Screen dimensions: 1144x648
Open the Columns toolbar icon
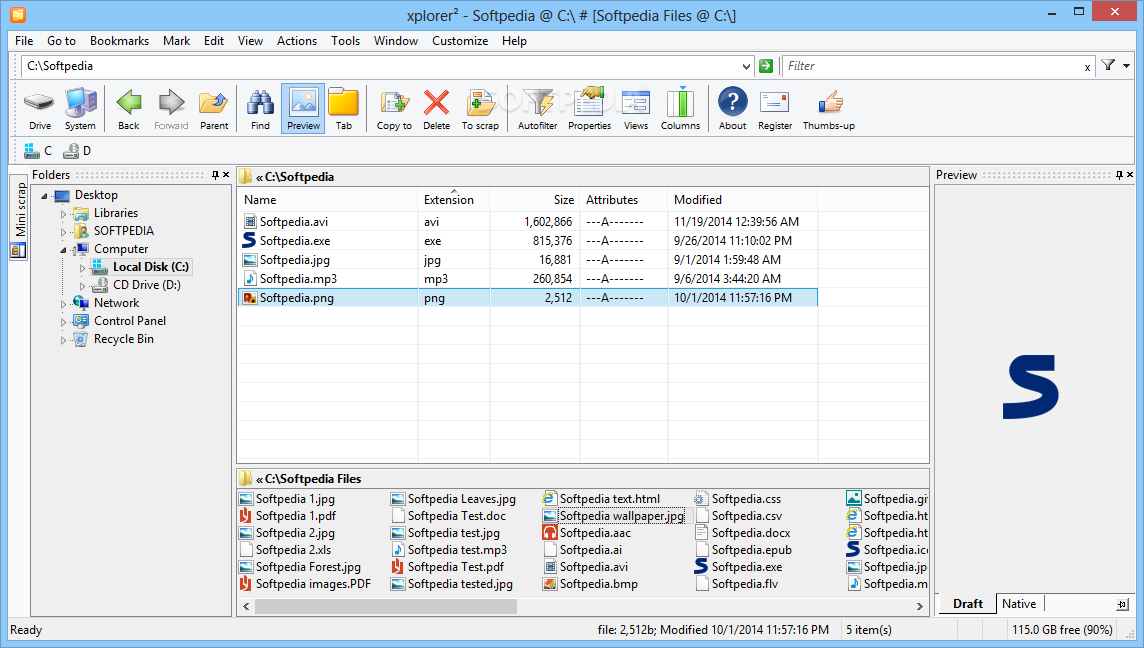680,109
